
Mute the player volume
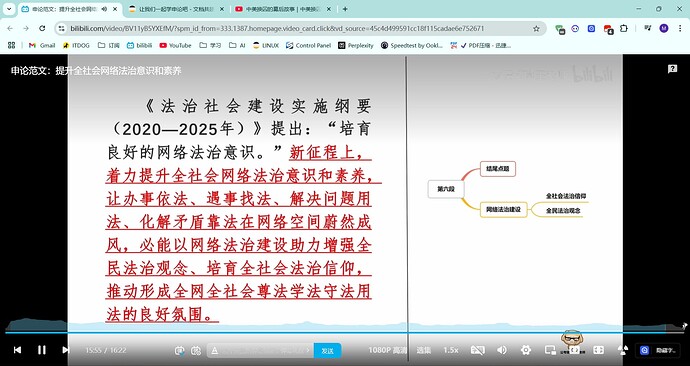coord(502,350)
